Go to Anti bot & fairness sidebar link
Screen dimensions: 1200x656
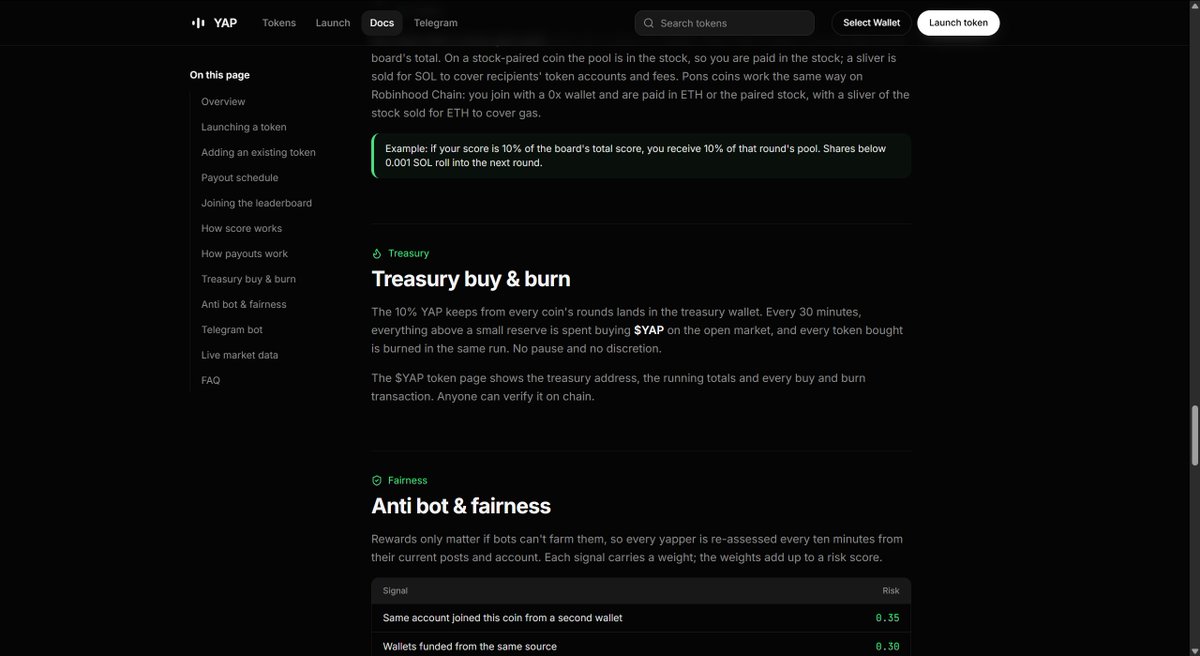point(244,305)
